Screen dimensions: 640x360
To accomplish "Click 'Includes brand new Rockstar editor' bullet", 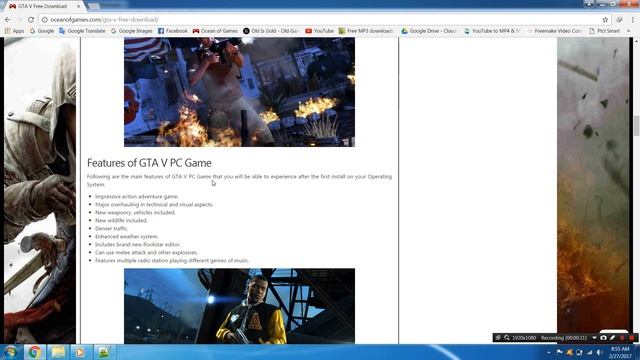I will pyautogui.click(x=138, y=244).
